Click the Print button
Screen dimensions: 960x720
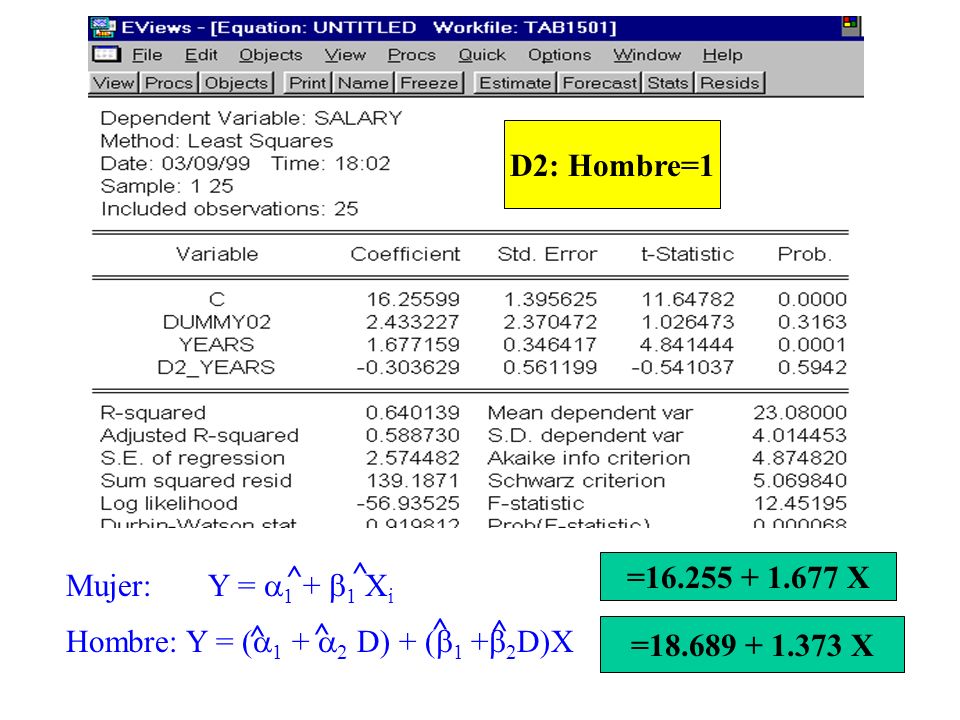pos(307,83)
